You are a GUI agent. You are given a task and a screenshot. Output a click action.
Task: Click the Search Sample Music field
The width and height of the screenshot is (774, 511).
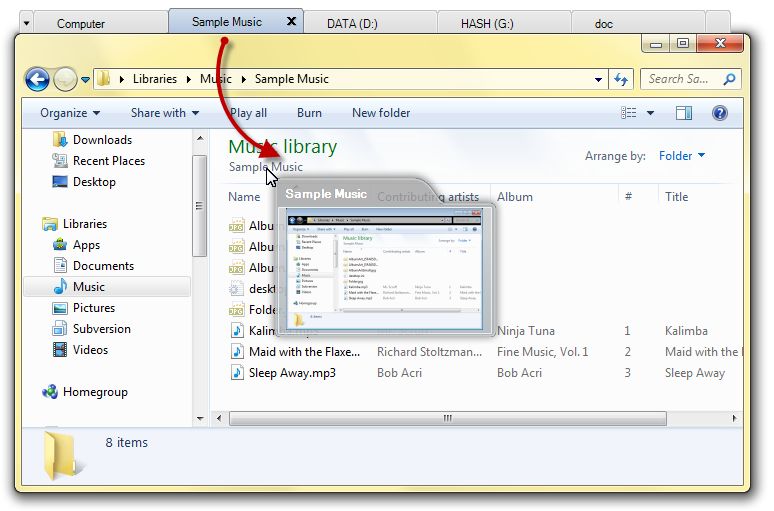(x=691, y=79)
